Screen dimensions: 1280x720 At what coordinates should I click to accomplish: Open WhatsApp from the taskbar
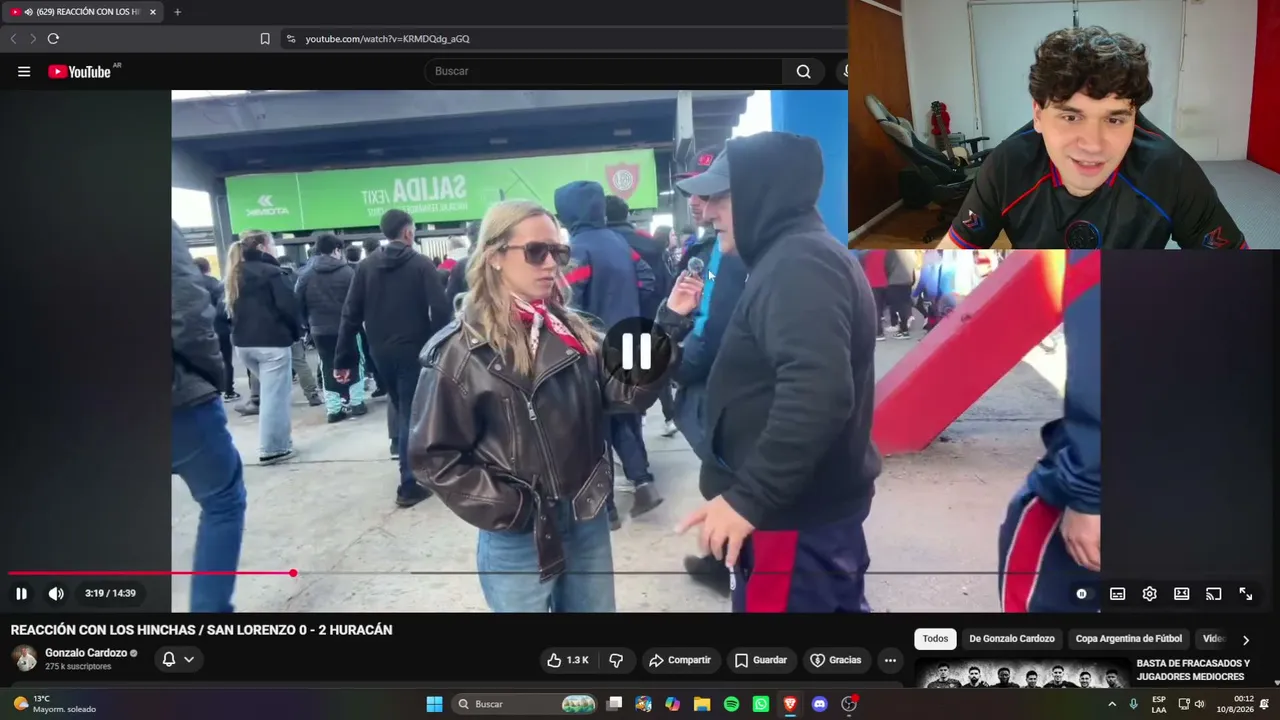click(x=761, y=704)
